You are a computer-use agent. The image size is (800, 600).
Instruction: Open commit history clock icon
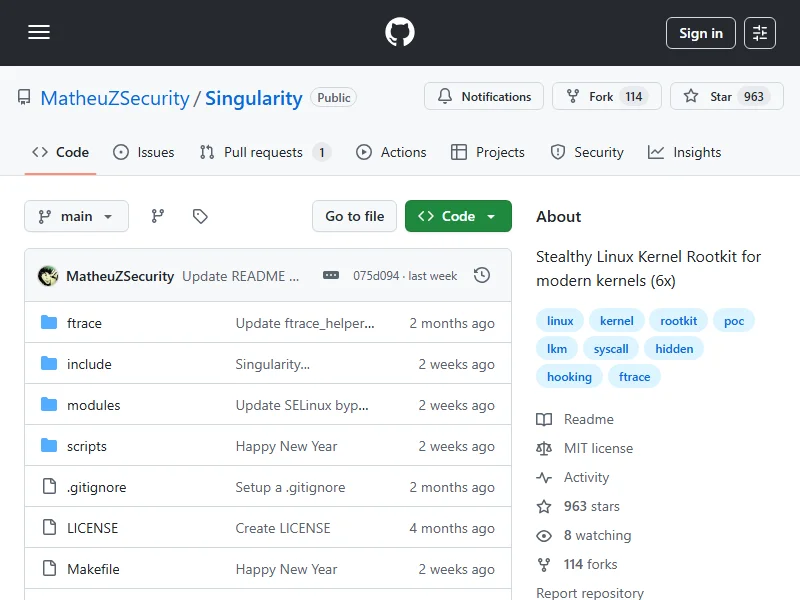(482, 275)
